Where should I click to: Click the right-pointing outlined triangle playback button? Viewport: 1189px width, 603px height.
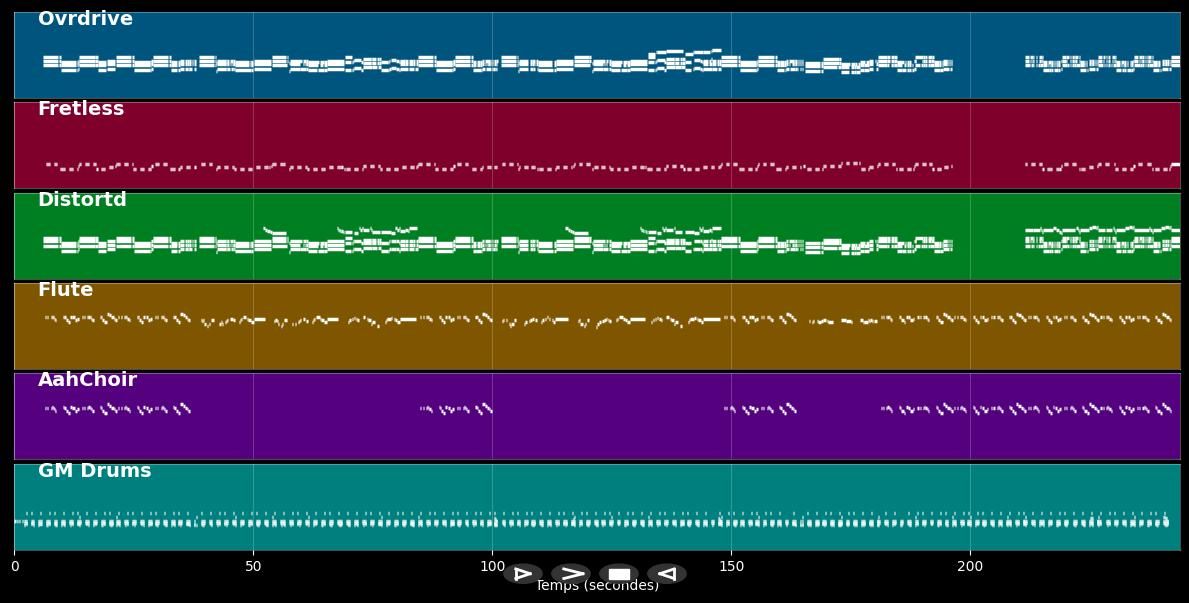tap(523, 574)
